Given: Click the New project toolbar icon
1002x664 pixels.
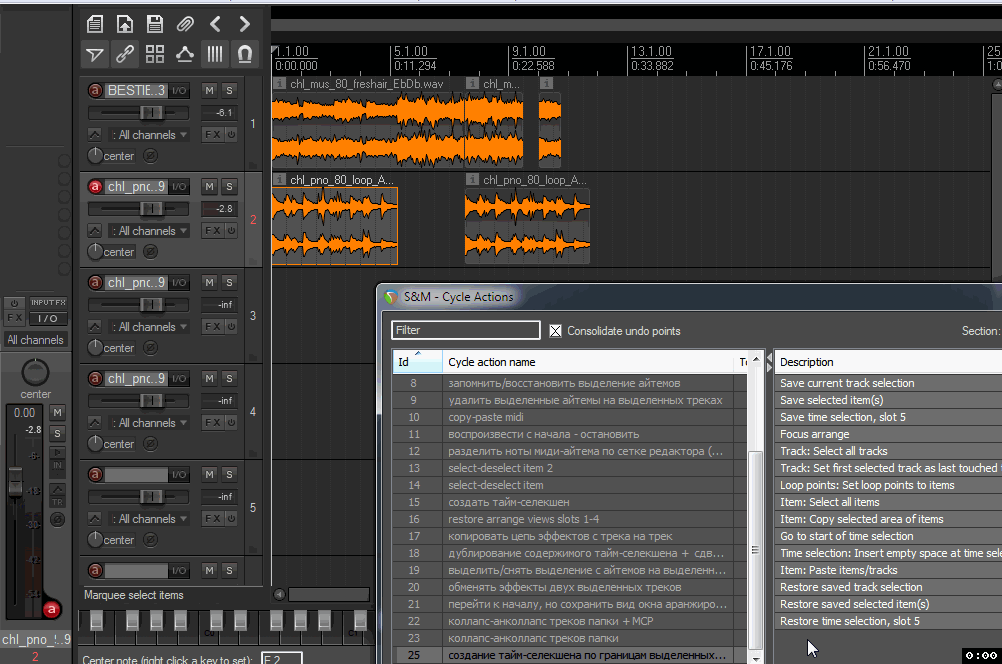Looking at the screenshot, I should 95,24.
